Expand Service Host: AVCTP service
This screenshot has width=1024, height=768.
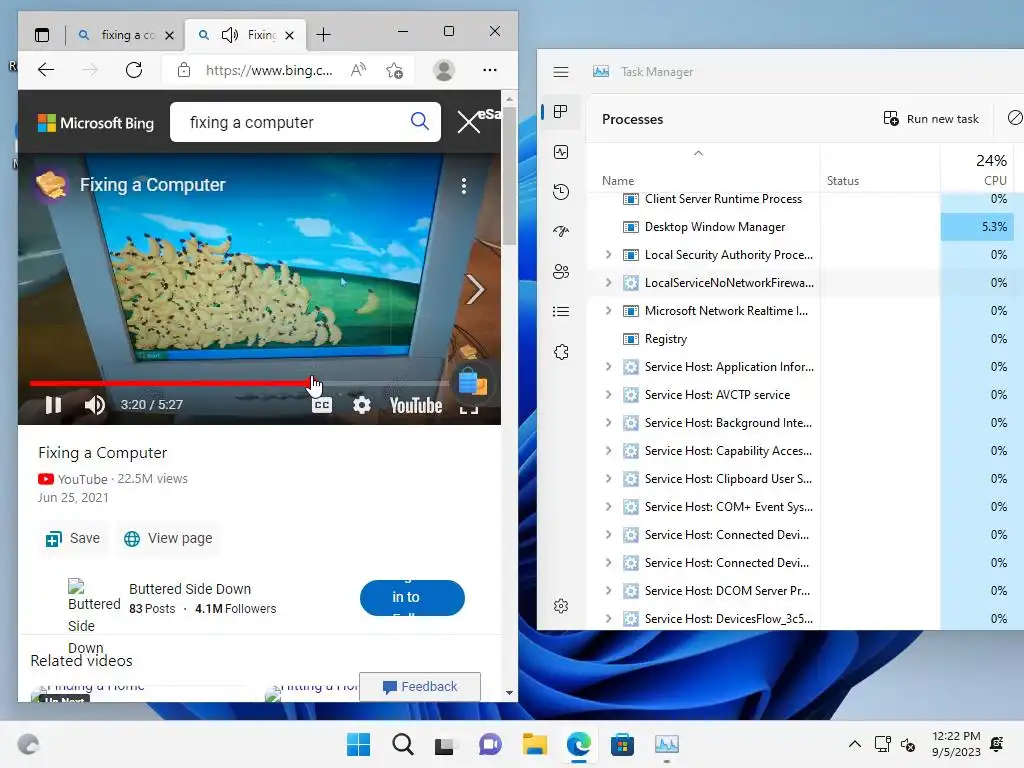point(609,395)
